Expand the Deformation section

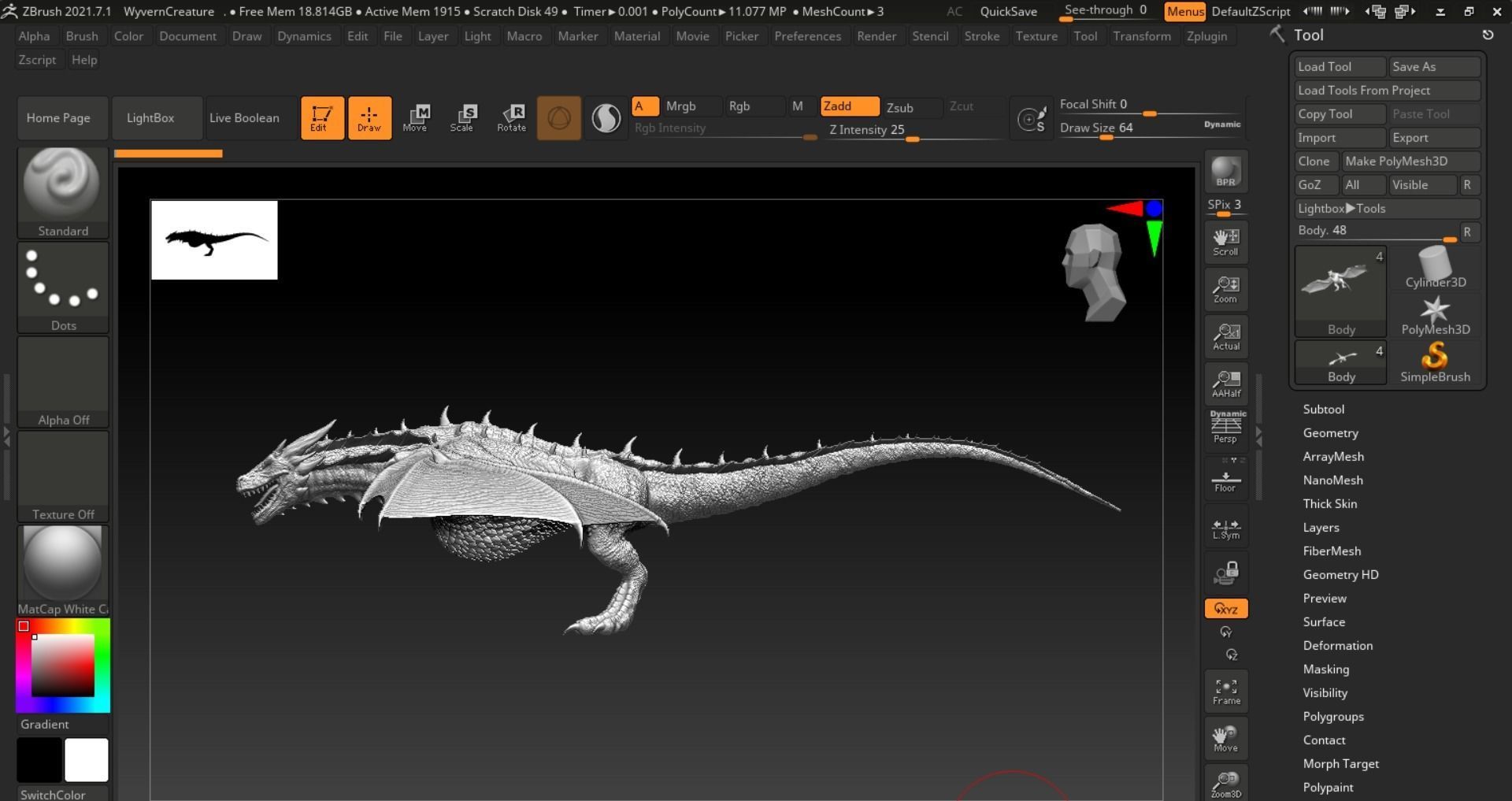1337,646
